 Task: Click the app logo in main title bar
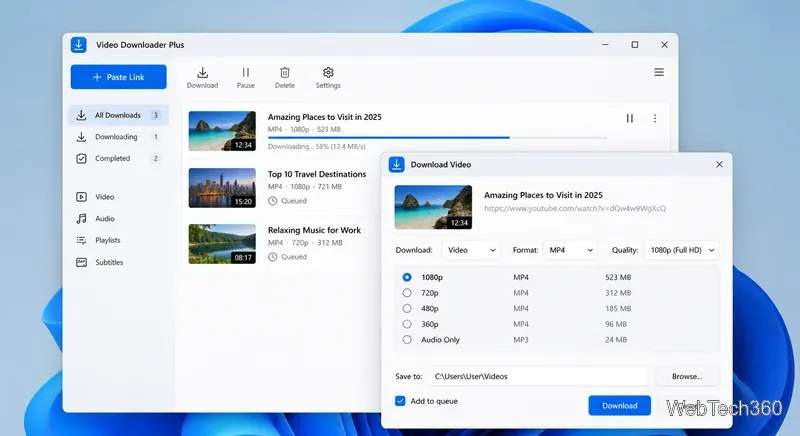[x=79, y=45]
